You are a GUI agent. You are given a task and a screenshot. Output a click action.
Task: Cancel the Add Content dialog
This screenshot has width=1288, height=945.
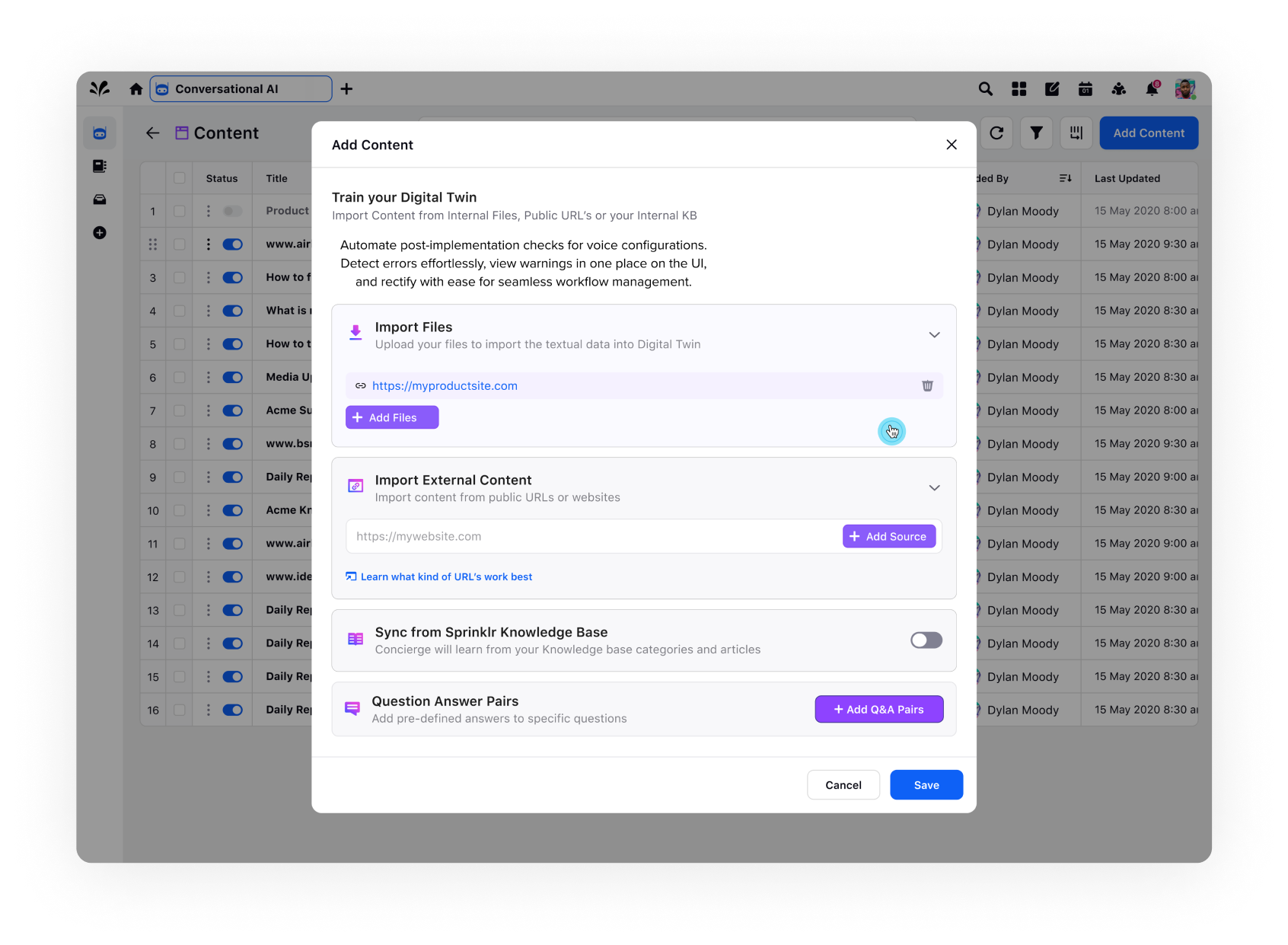pos(843,785)
